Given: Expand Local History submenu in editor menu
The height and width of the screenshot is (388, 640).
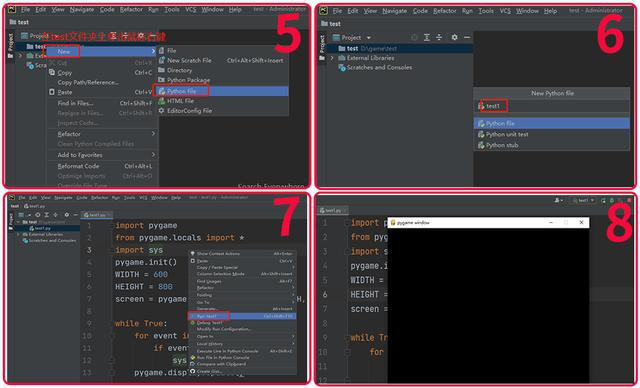Looking at the screenshot, I should (x=242, y=344).
